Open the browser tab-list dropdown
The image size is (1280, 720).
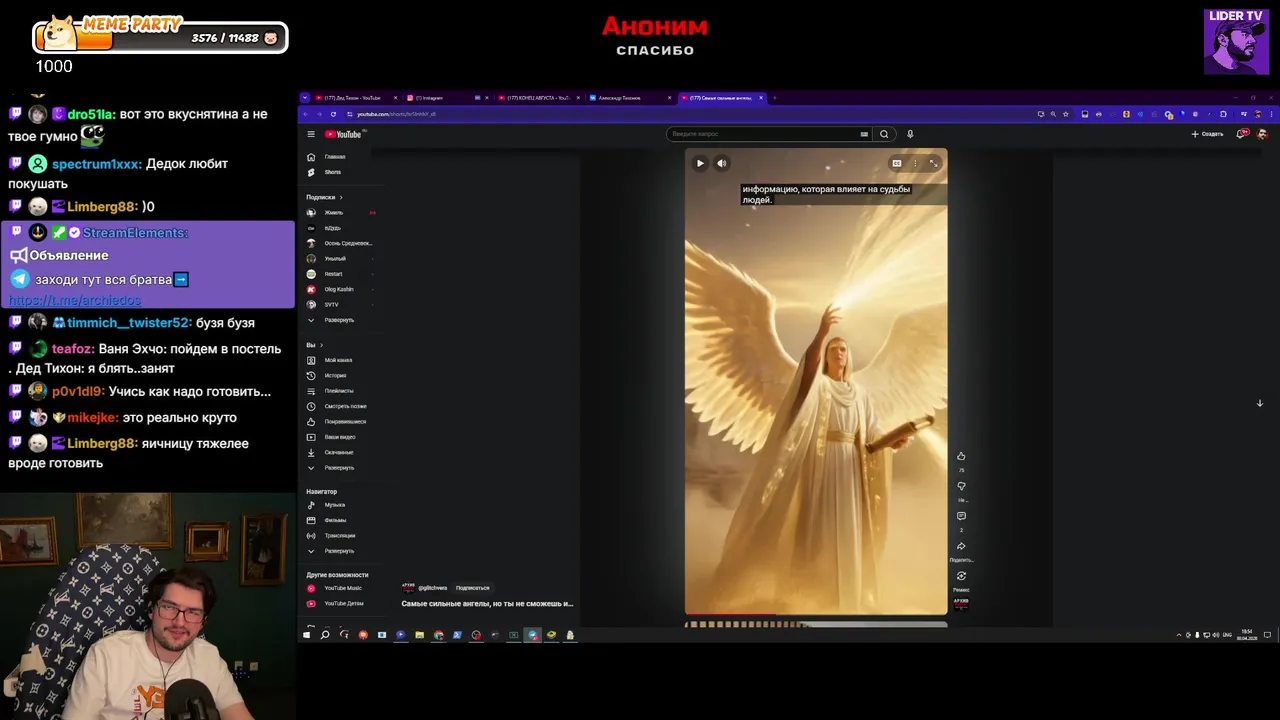click(304, 98)
